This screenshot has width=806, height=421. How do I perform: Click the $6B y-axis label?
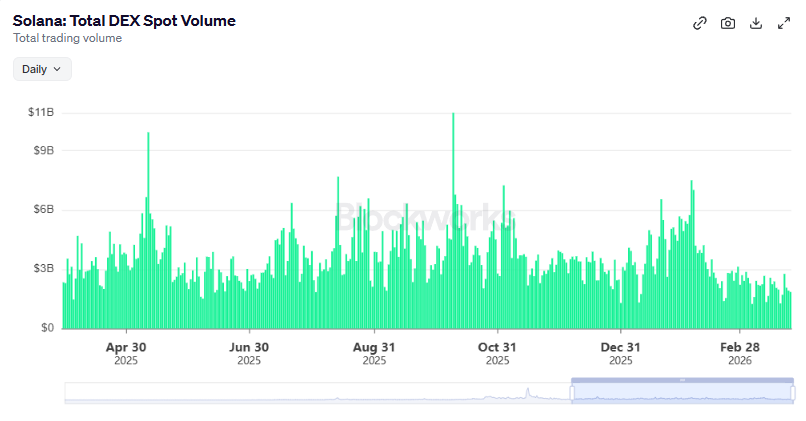tap(44, 209)
